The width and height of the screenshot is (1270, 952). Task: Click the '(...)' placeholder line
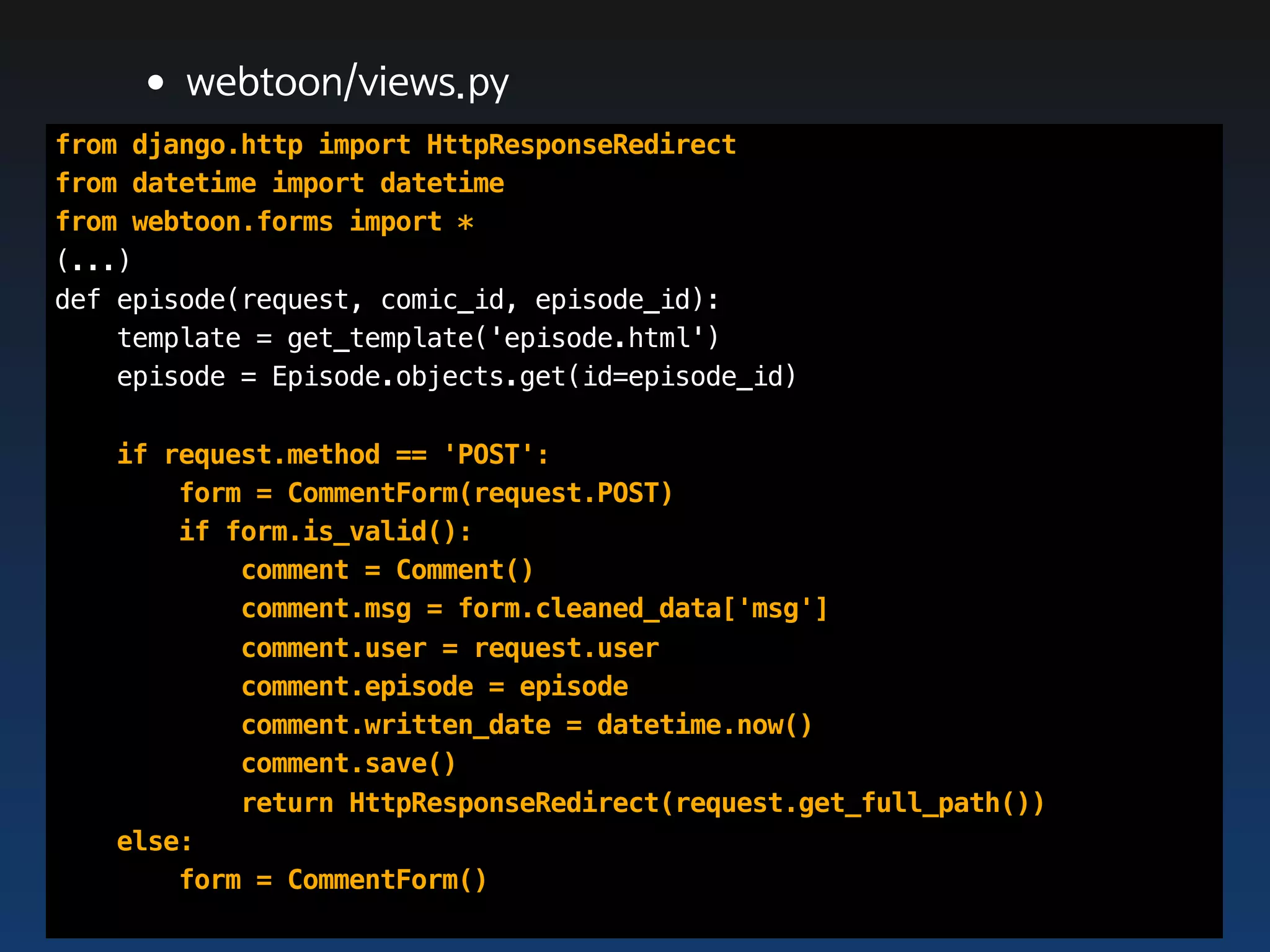(93, 260)
